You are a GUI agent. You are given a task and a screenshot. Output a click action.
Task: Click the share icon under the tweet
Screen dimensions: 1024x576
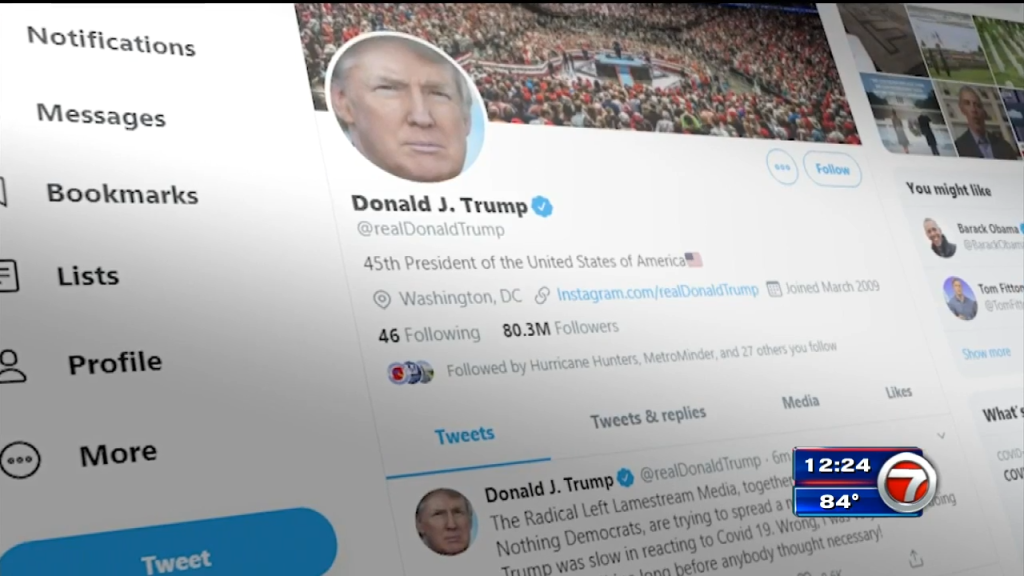click(x=916, y=558)
